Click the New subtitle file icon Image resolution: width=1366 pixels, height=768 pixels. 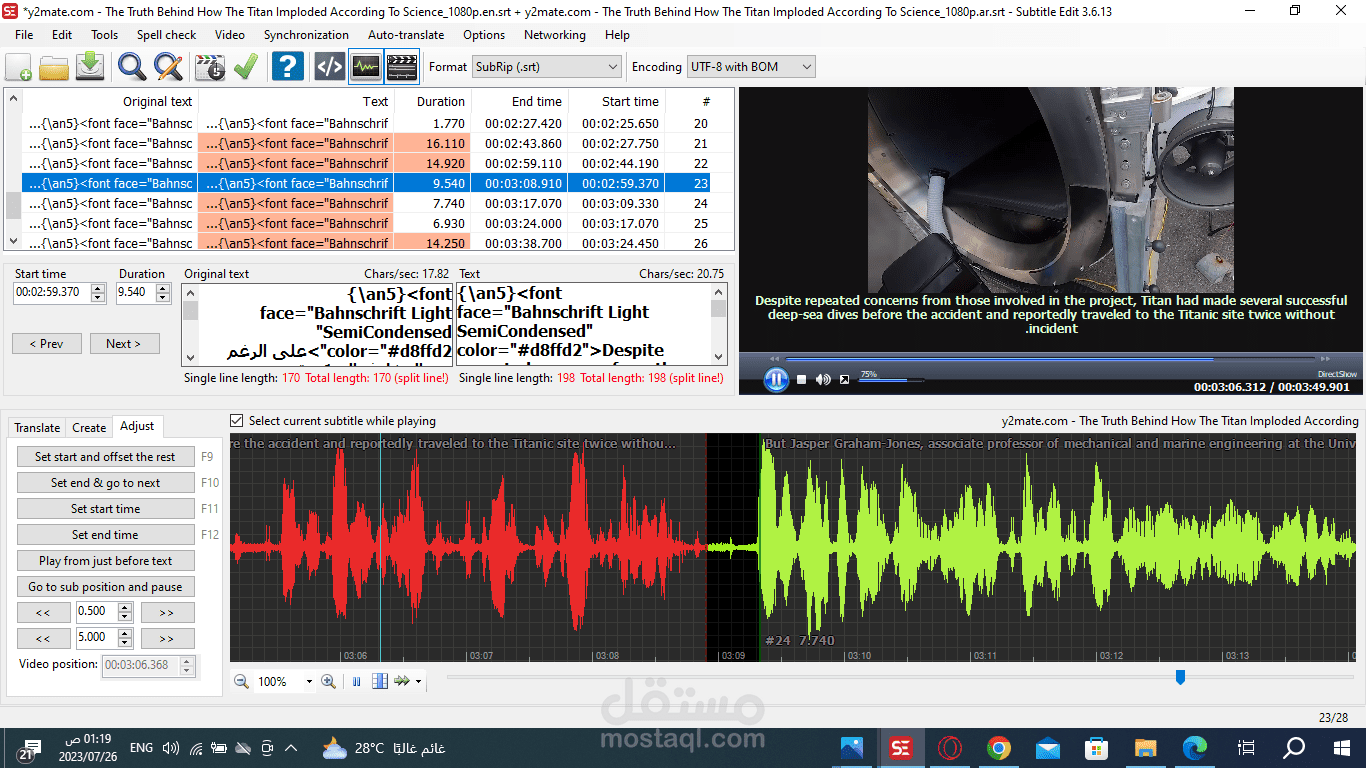(x=19, y=67)
